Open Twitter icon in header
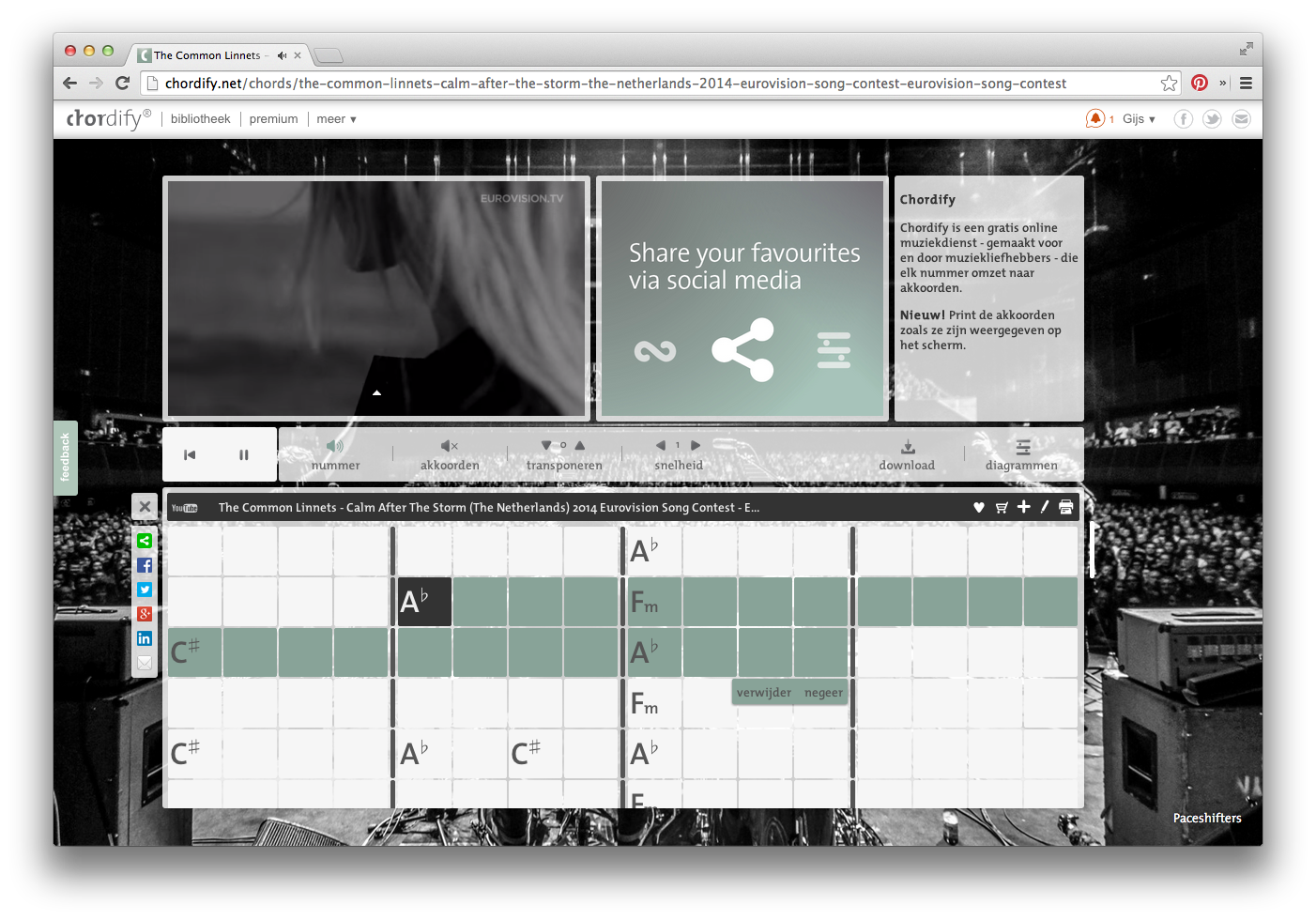The image size is (1316, 920). tap(1213, 119)
